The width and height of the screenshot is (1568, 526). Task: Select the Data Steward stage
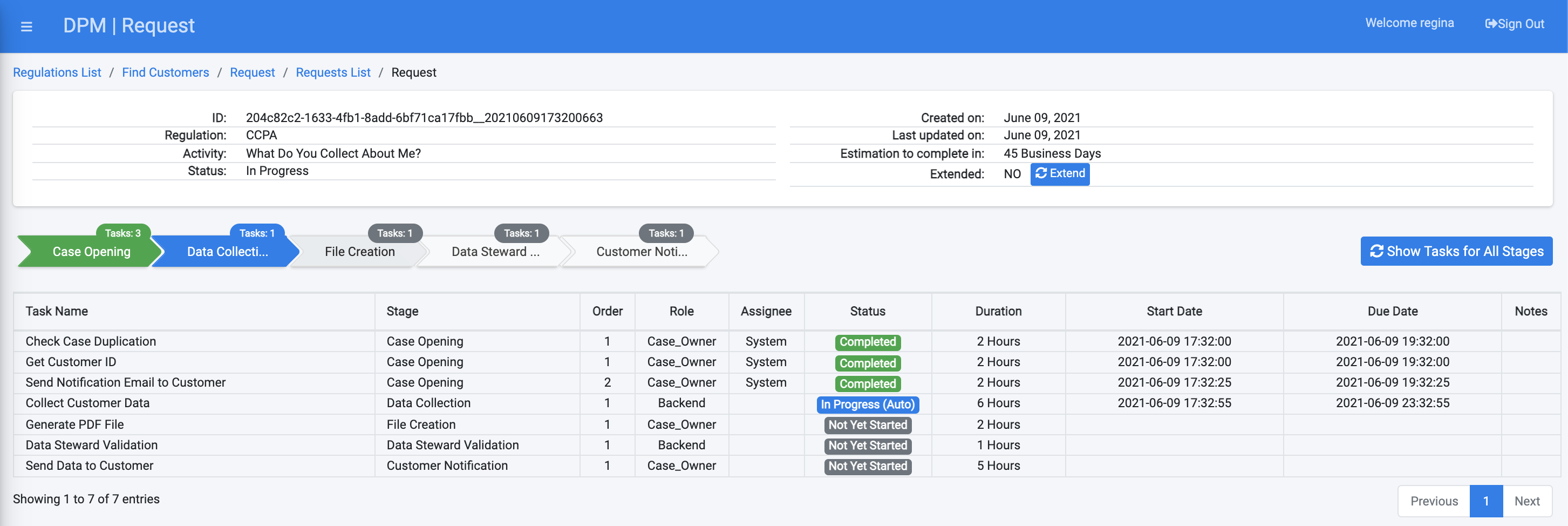point(495,252)
